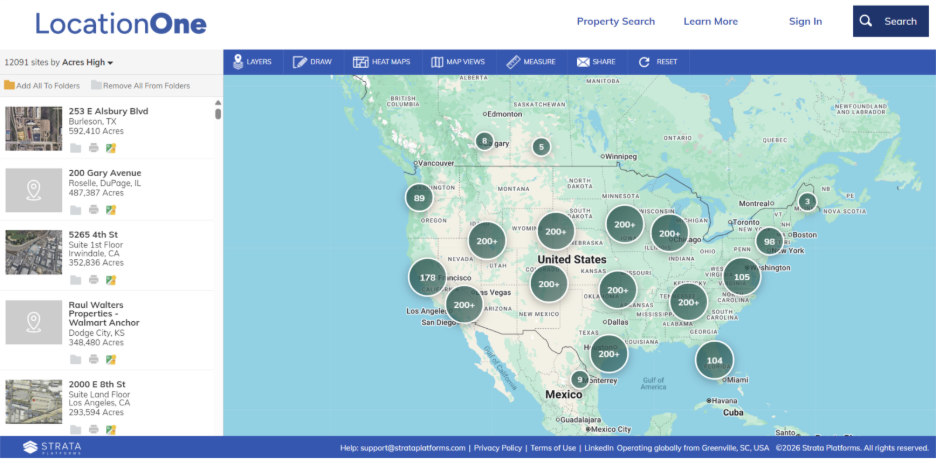Open Property Search in top navigation
The height and width of the screenshot is (459, 936).
(x=615, y=21)
